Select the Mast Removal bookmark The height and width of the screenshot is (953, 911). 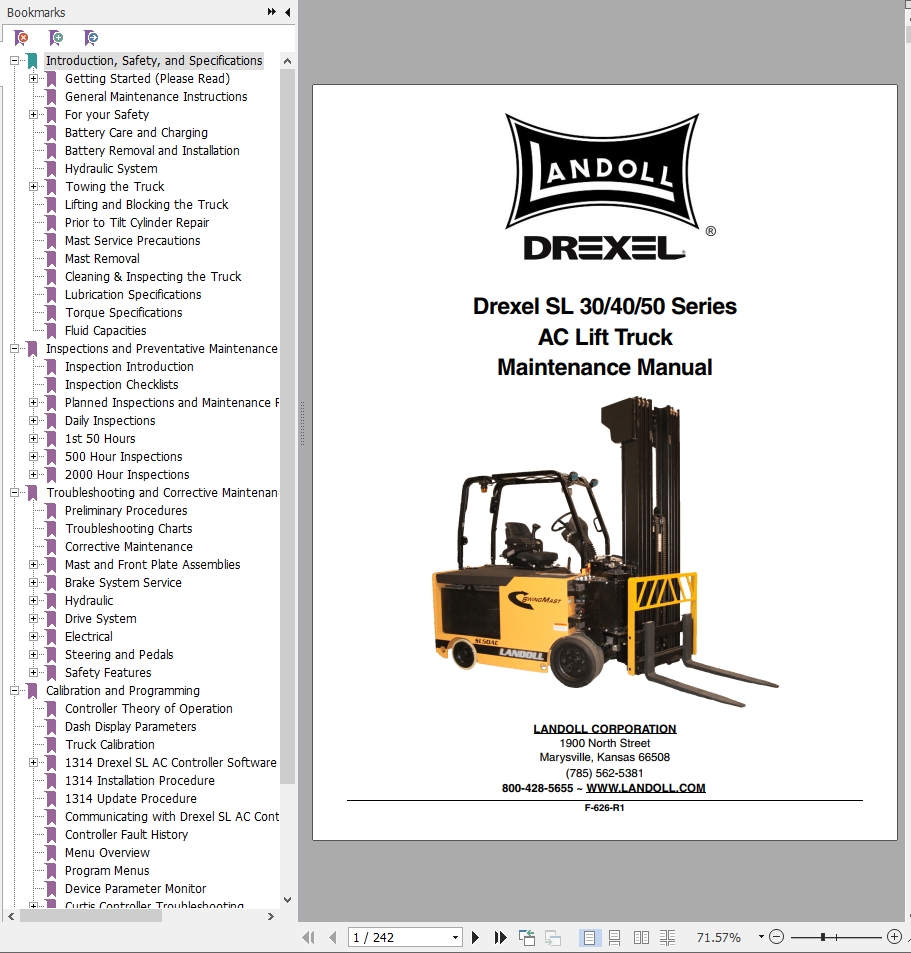pos(102,258)
